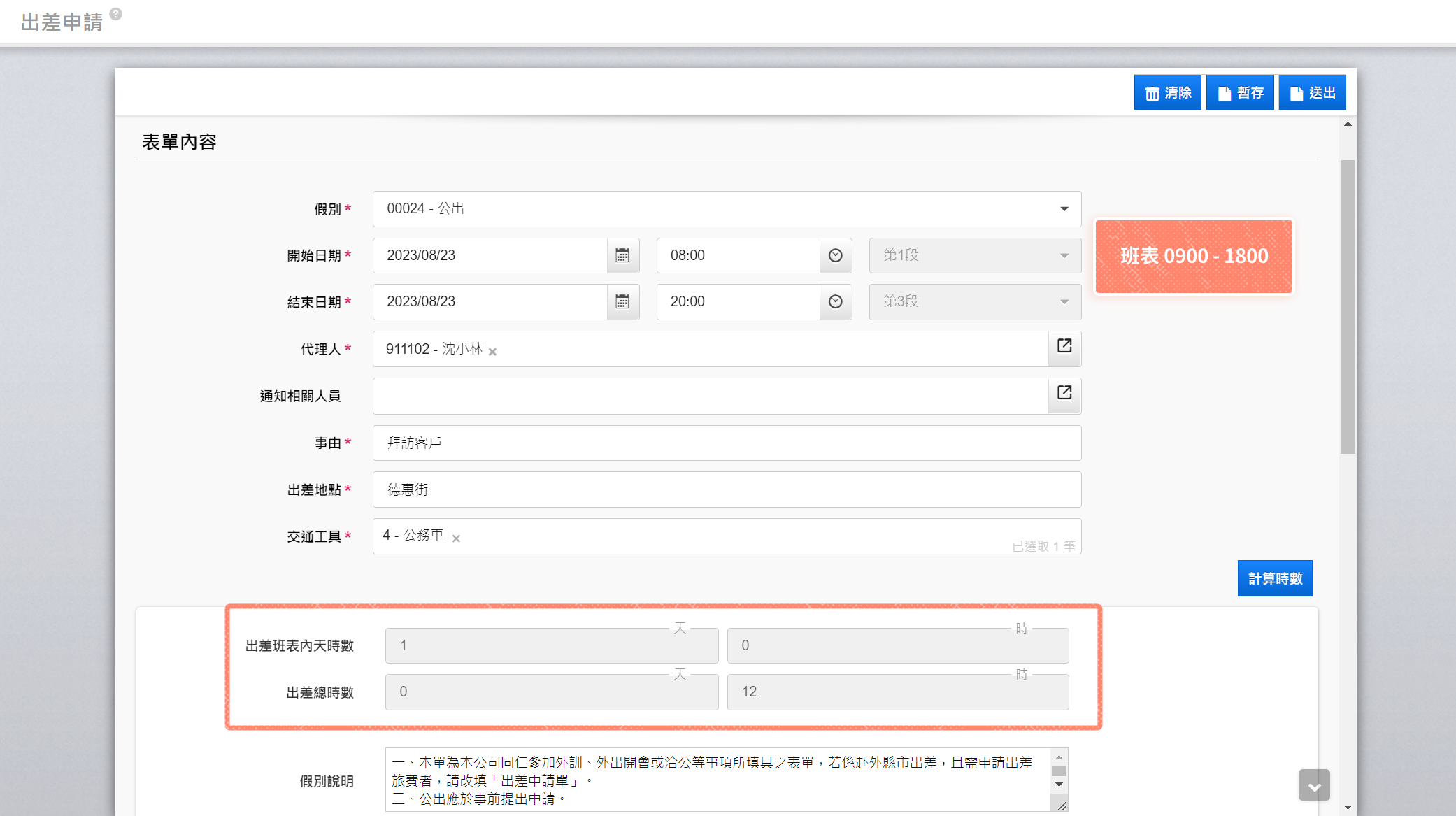Remove the 公務車 transport tag
This screenshot has height=816, width=1456.
(x=456, y=538)
